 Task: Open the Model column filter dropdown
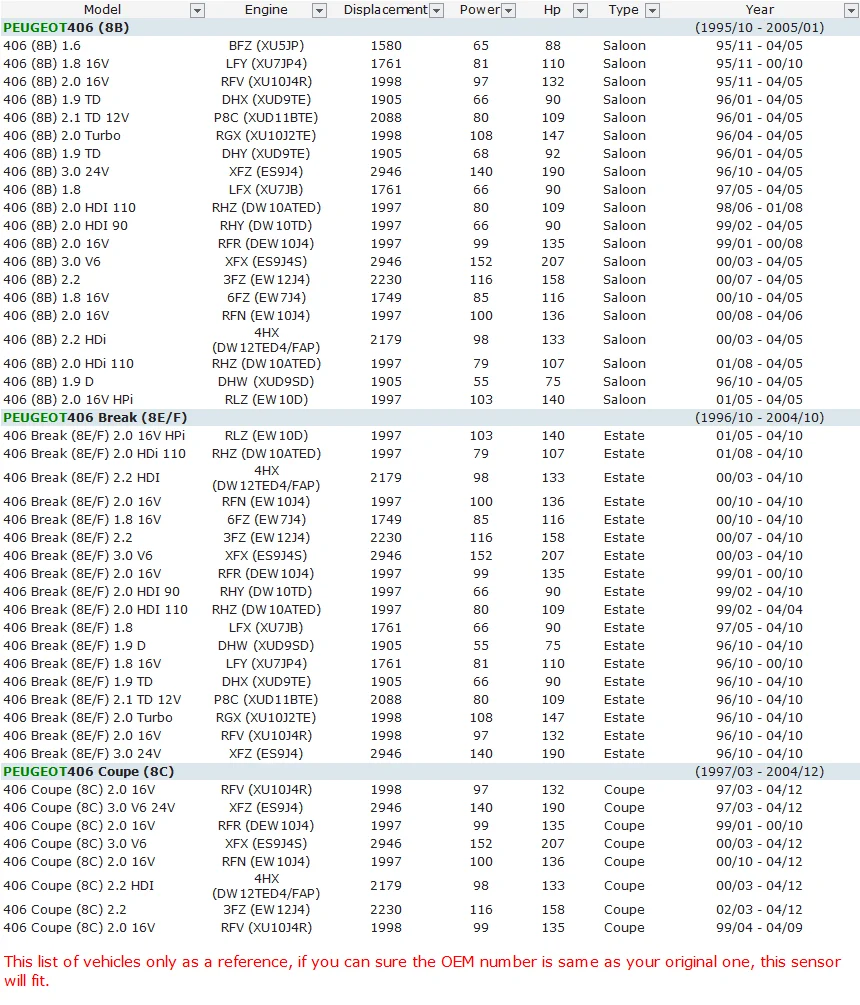point(197,10)
